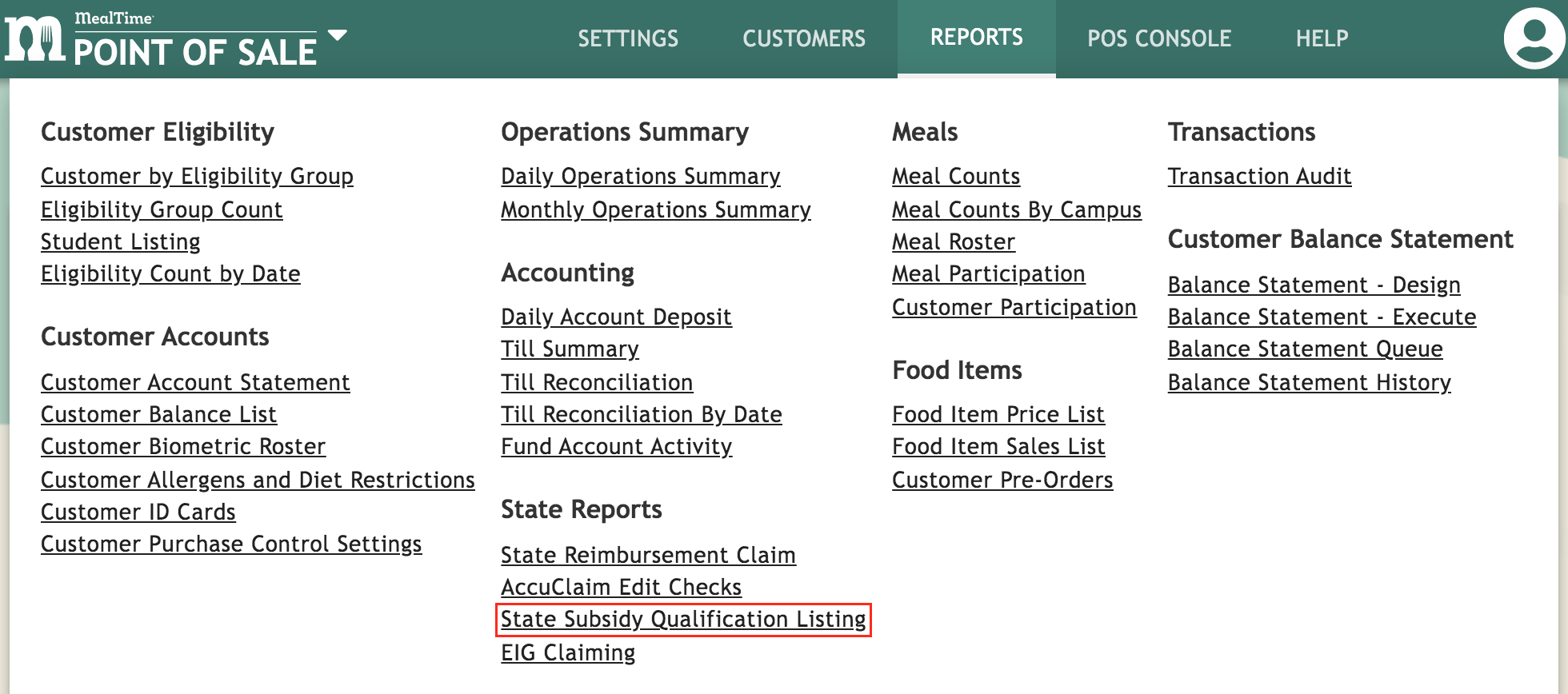1568x694 pixels.
Task: Open Customer Biometric Roster report
Action: pyautogui.click(x=183, y=446)
